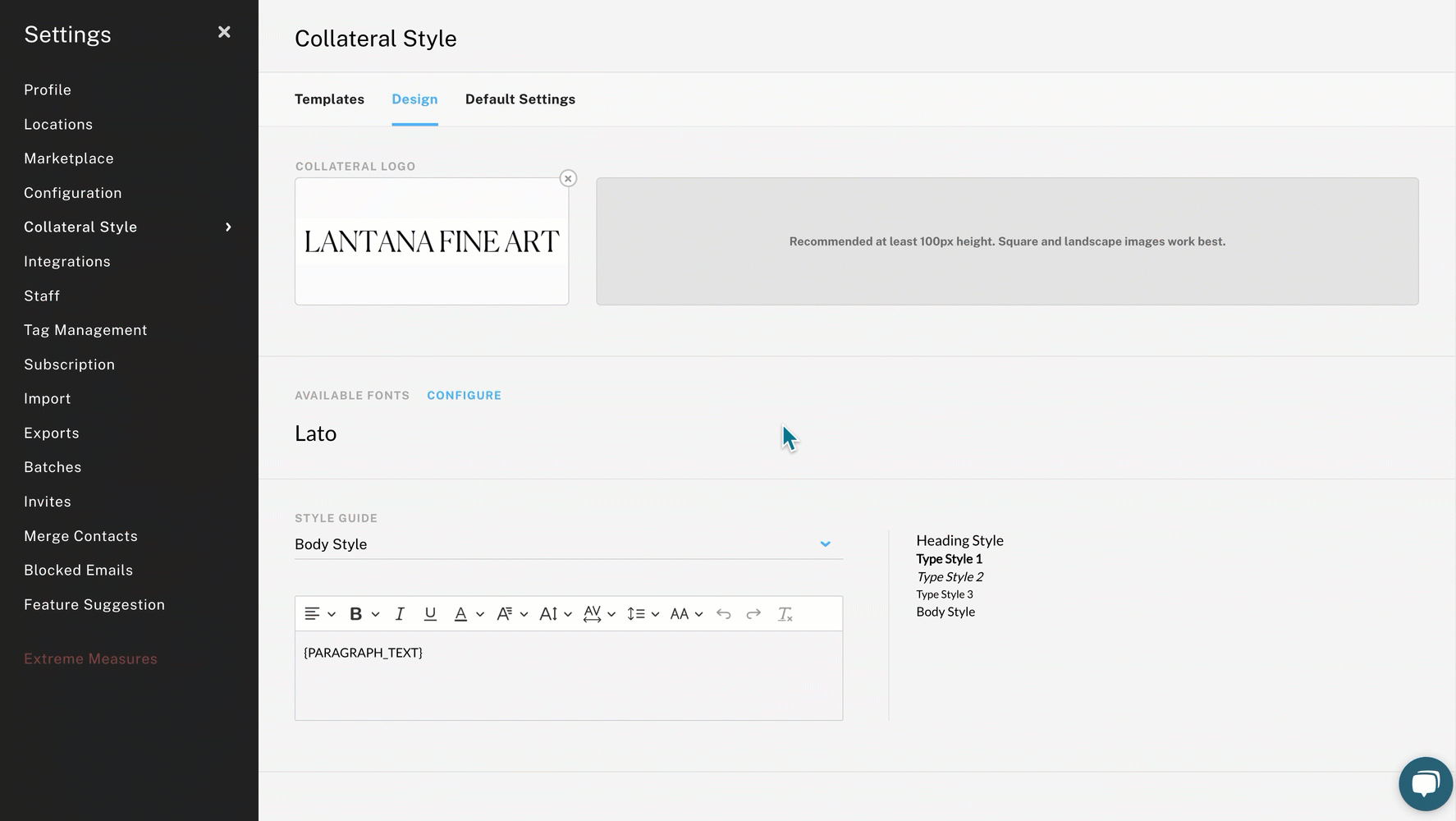Screen dimensions: 1456x821
Task: Expand the Body Style style guide dropdown
Action: pyautogui.click(x=825, y=544)
